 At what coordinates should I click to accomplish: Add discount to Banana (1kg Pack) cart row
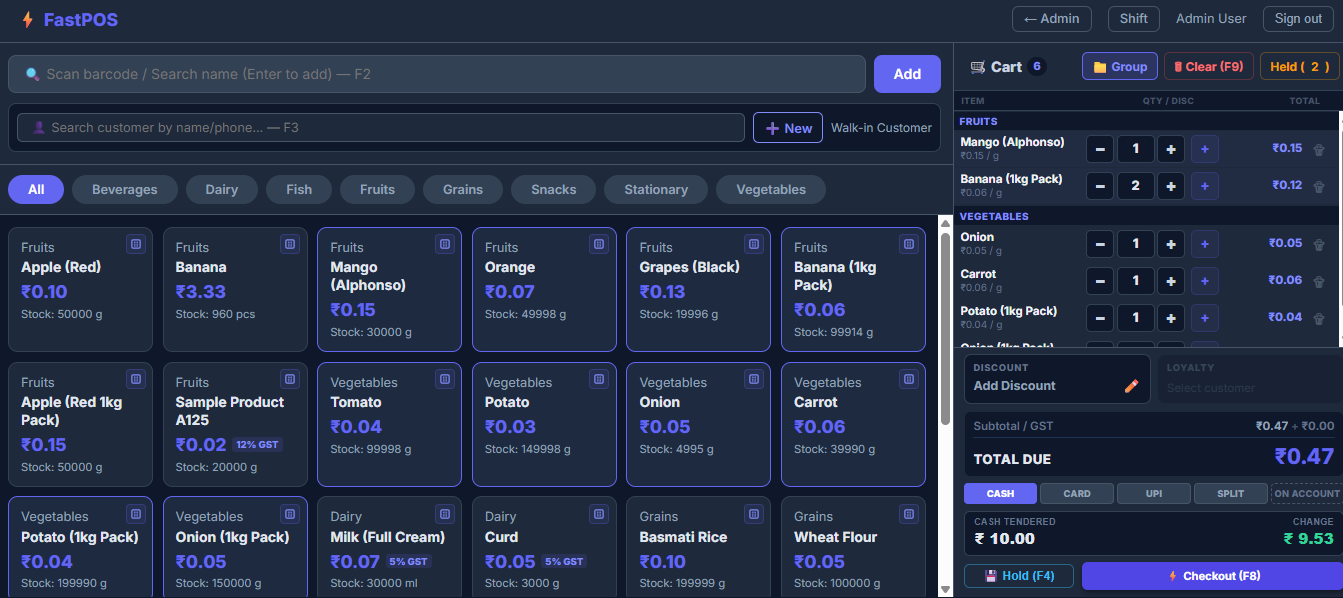pyautogui.click(x=1204, y=186)
